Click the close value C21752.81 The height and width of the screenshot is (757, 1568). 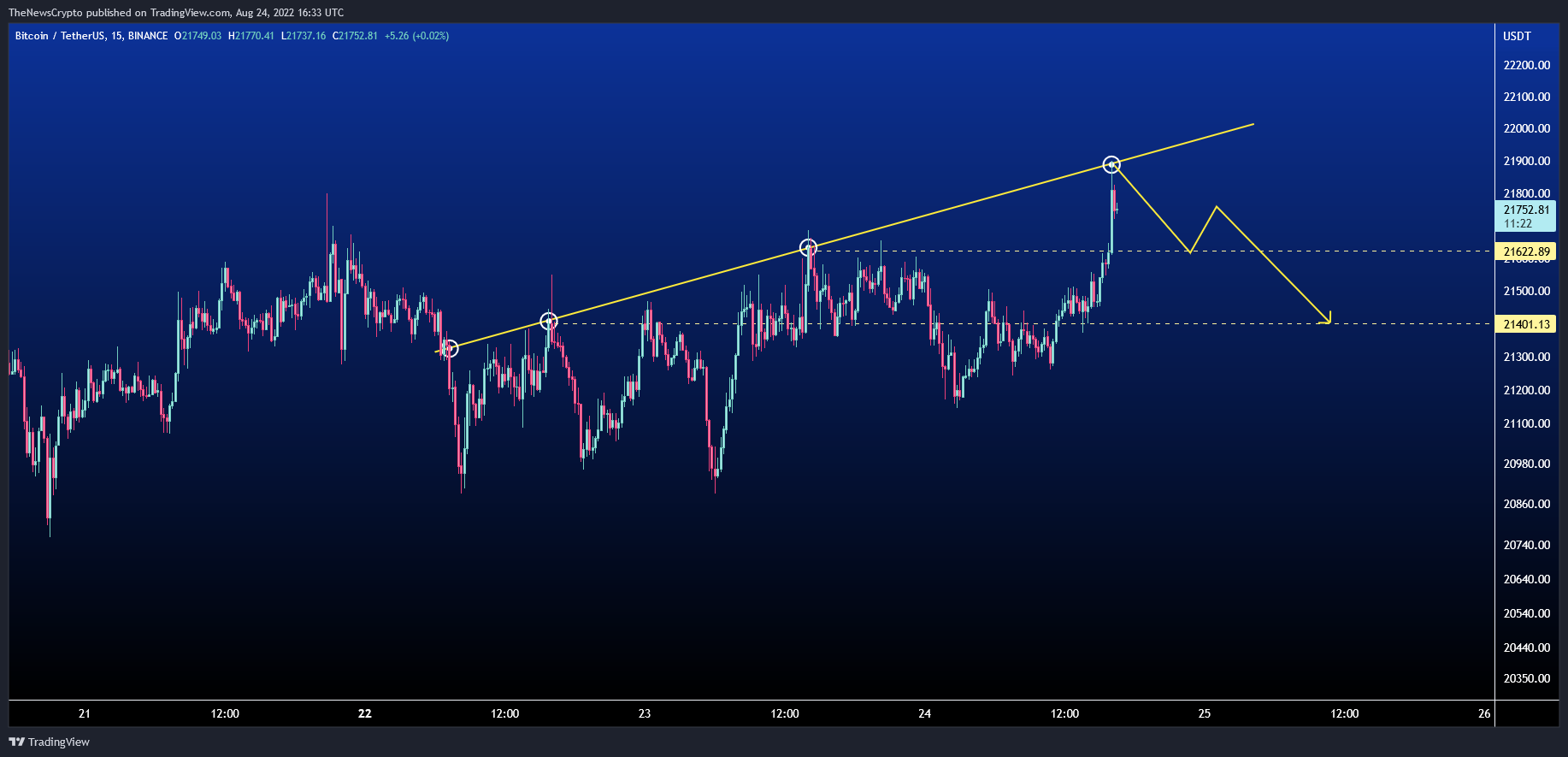(355, 36)
